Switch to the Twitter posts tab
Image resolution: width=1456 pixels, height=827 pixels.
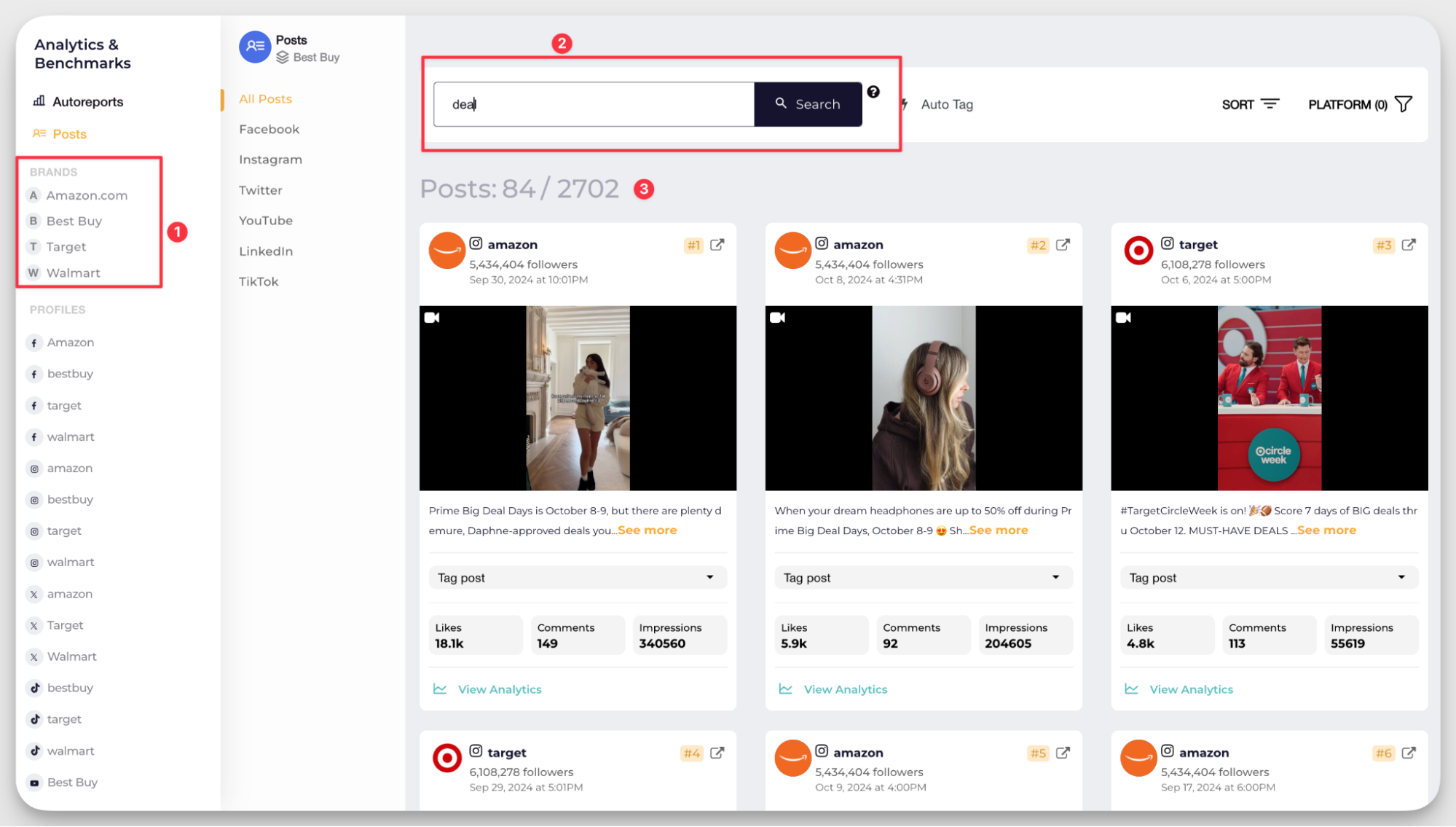click(x=260, y=190)
